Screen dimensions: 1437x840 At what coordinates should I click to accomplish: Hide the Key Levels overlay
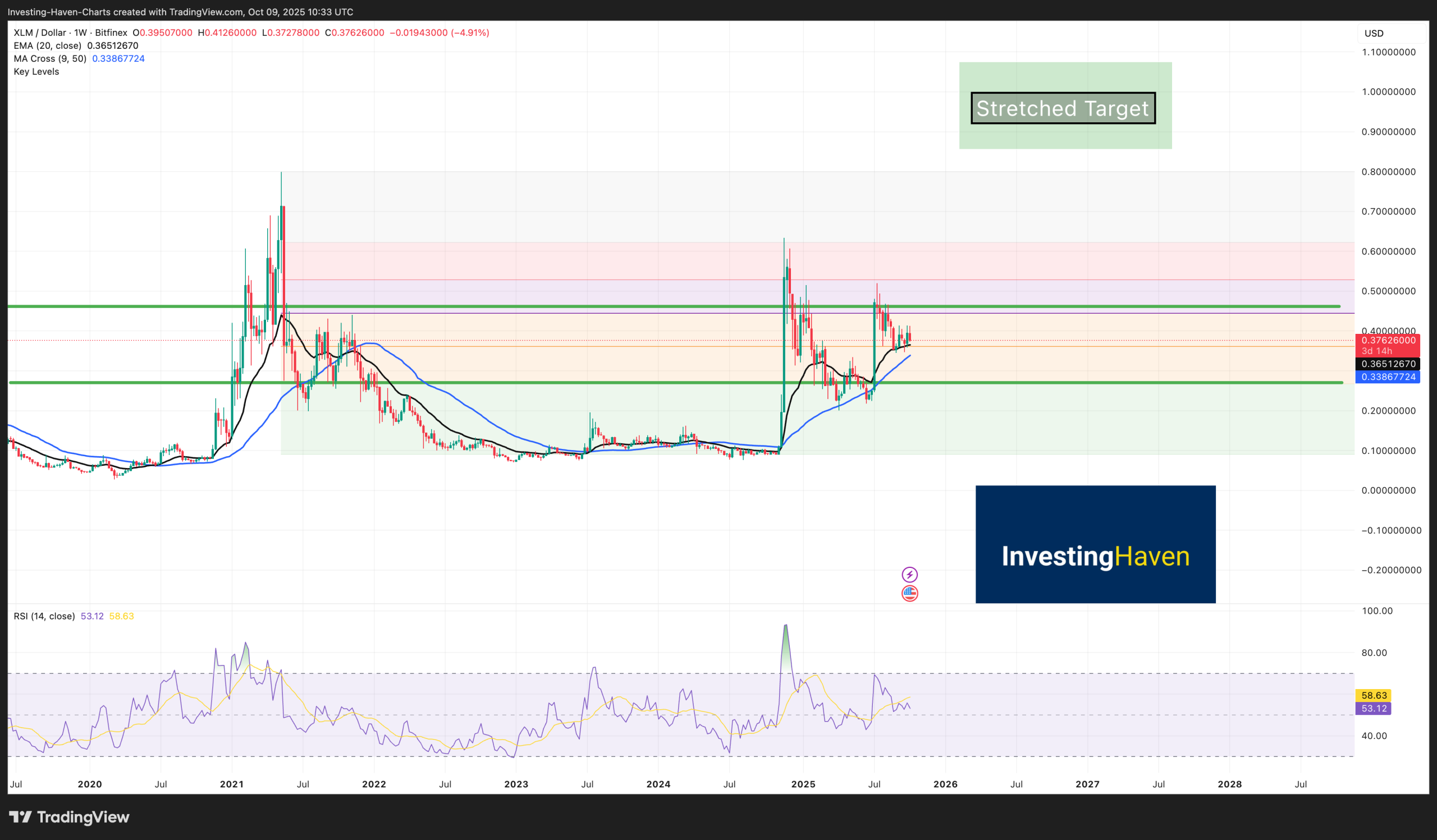(36, 72)
